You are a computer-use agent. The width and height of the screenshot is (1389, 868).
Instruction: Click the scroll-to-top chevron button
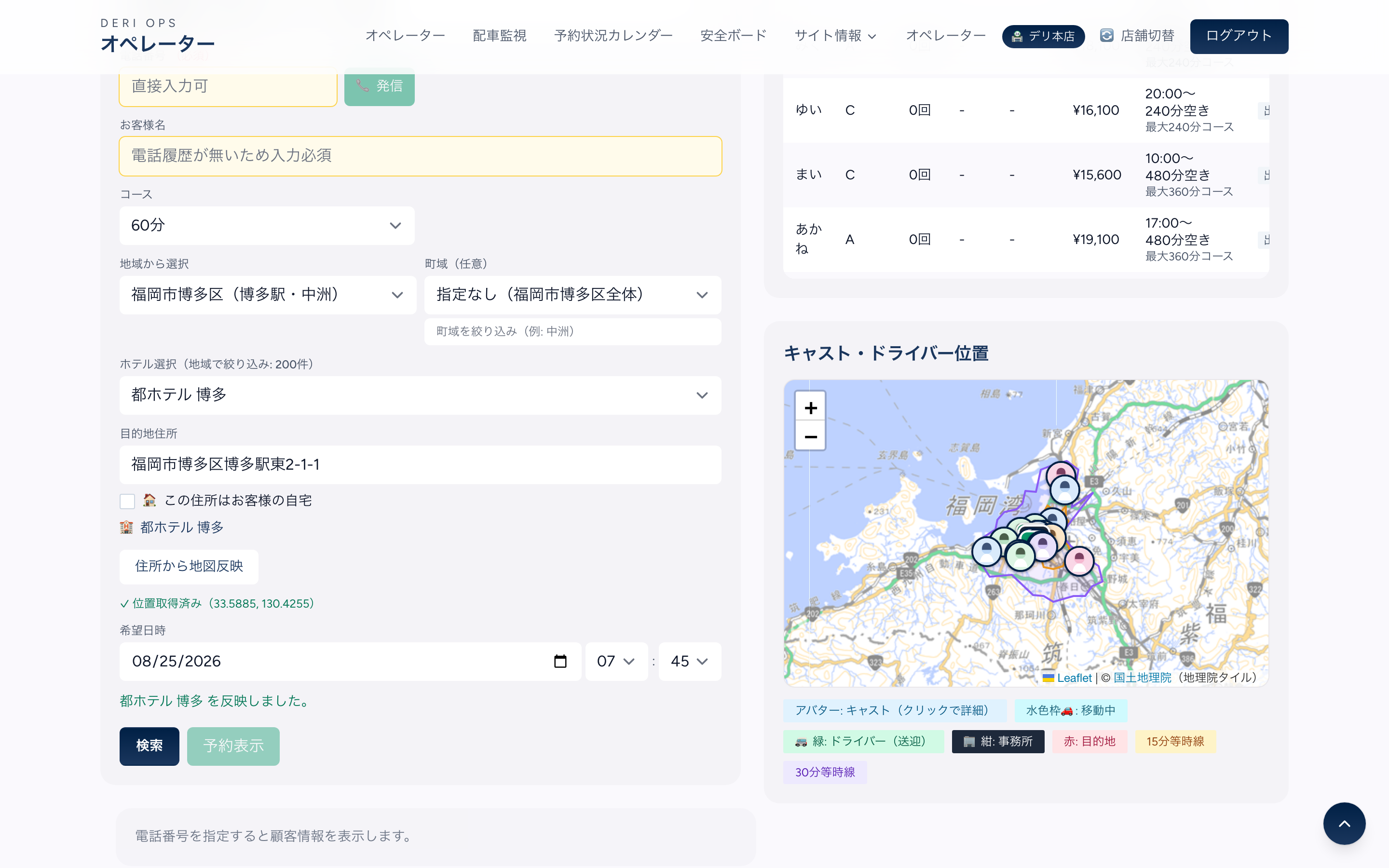[x=1344, y=823]
